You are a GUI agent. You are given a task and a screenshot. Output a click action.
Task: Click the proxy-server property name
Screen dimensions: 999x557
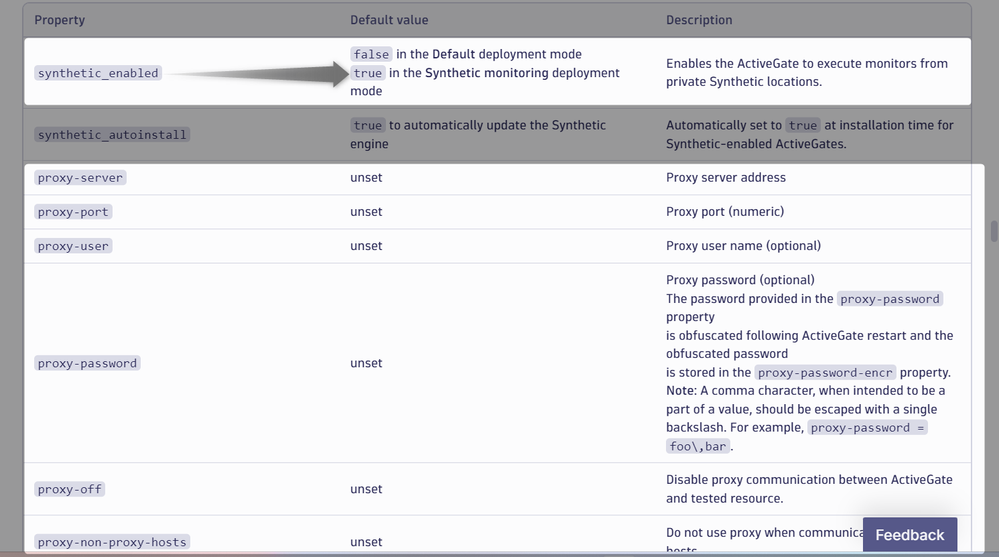pyautogui.click(x=80, y=178)
